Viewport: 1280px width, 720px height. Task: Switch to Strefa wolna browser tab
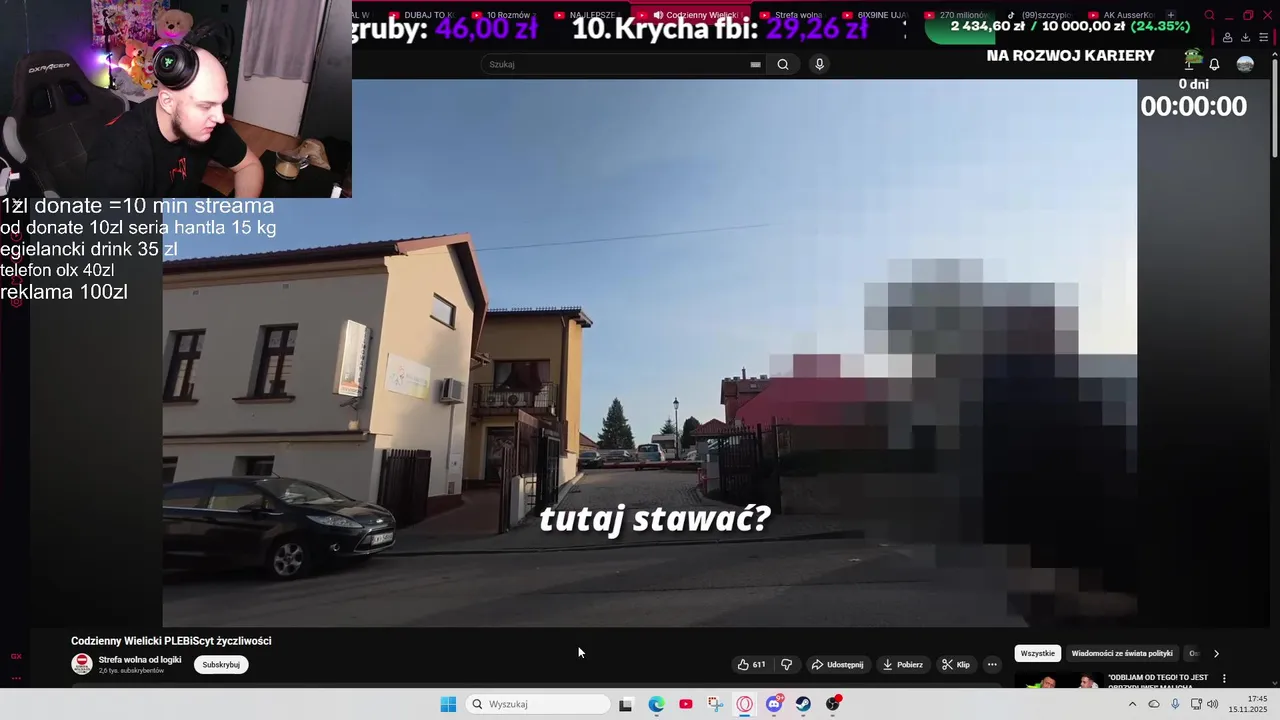[x=791, y=15]
